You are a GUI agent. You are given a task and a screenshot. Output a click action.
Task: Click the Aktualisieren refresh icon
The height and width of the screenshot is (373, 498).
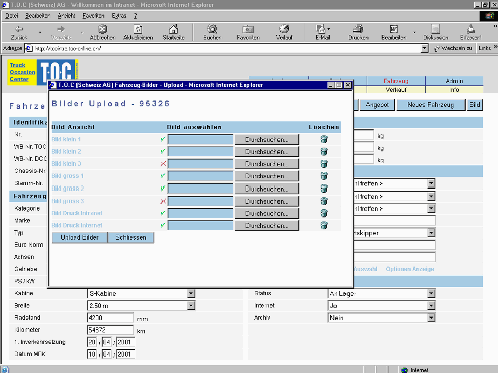pyautogui.click(x=138, y=29)
